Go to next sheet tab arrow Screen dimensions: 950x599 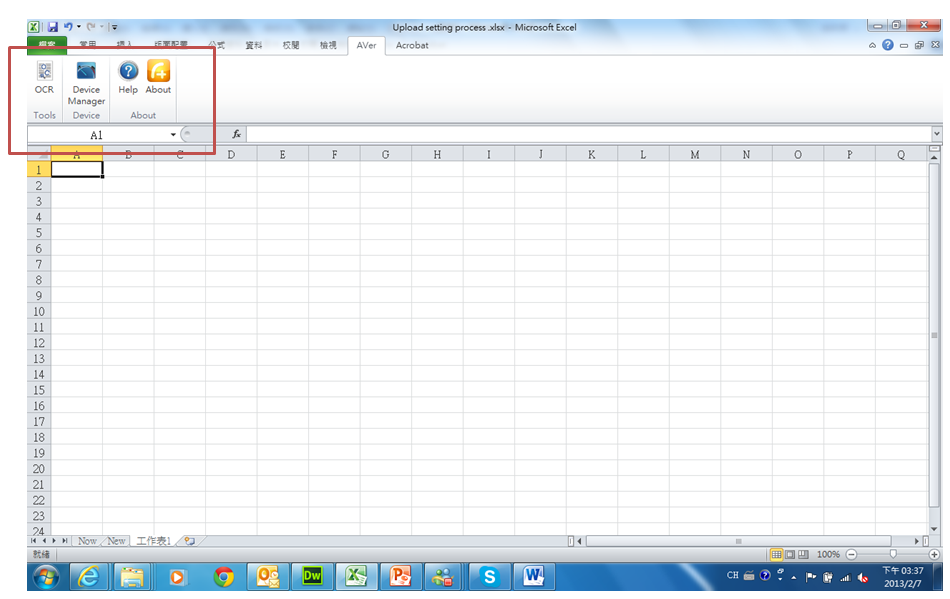coord(54,541)
